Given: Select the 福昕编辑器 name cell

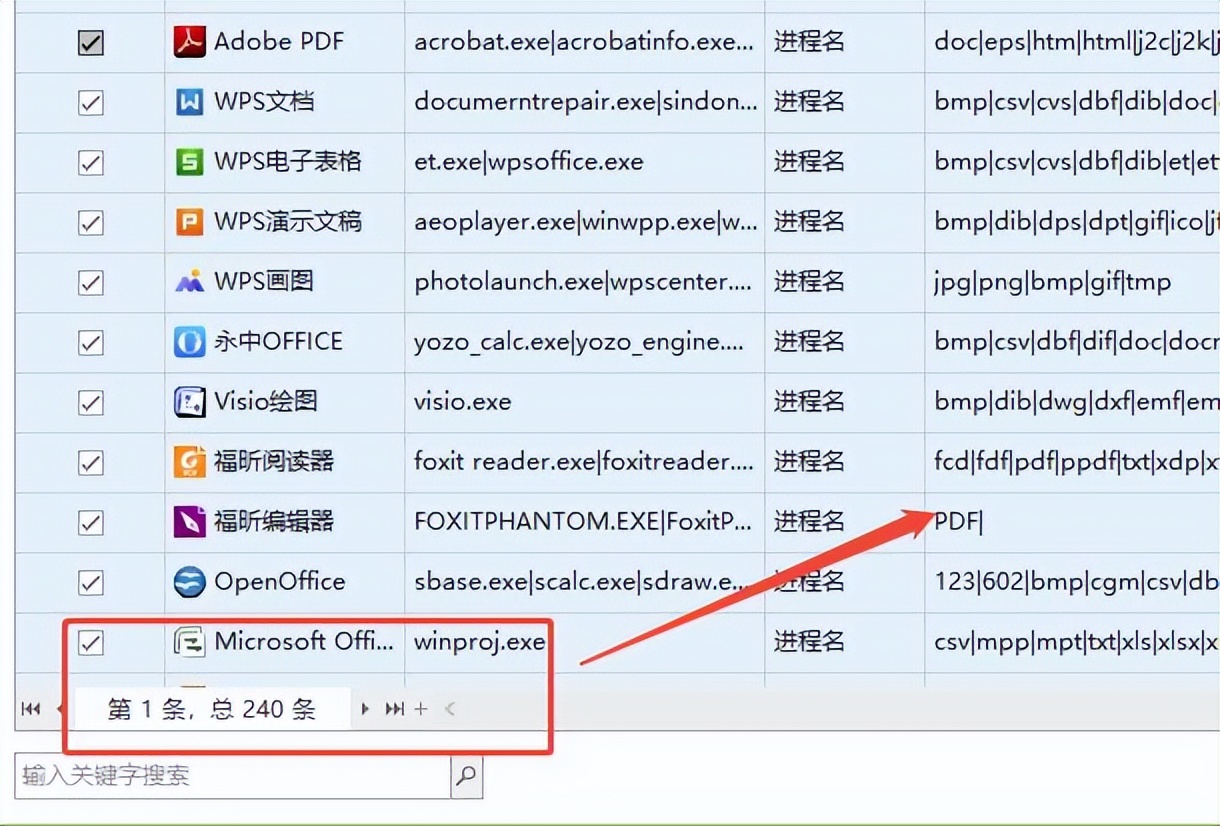Looking at the screenshot, I should 285,522.
